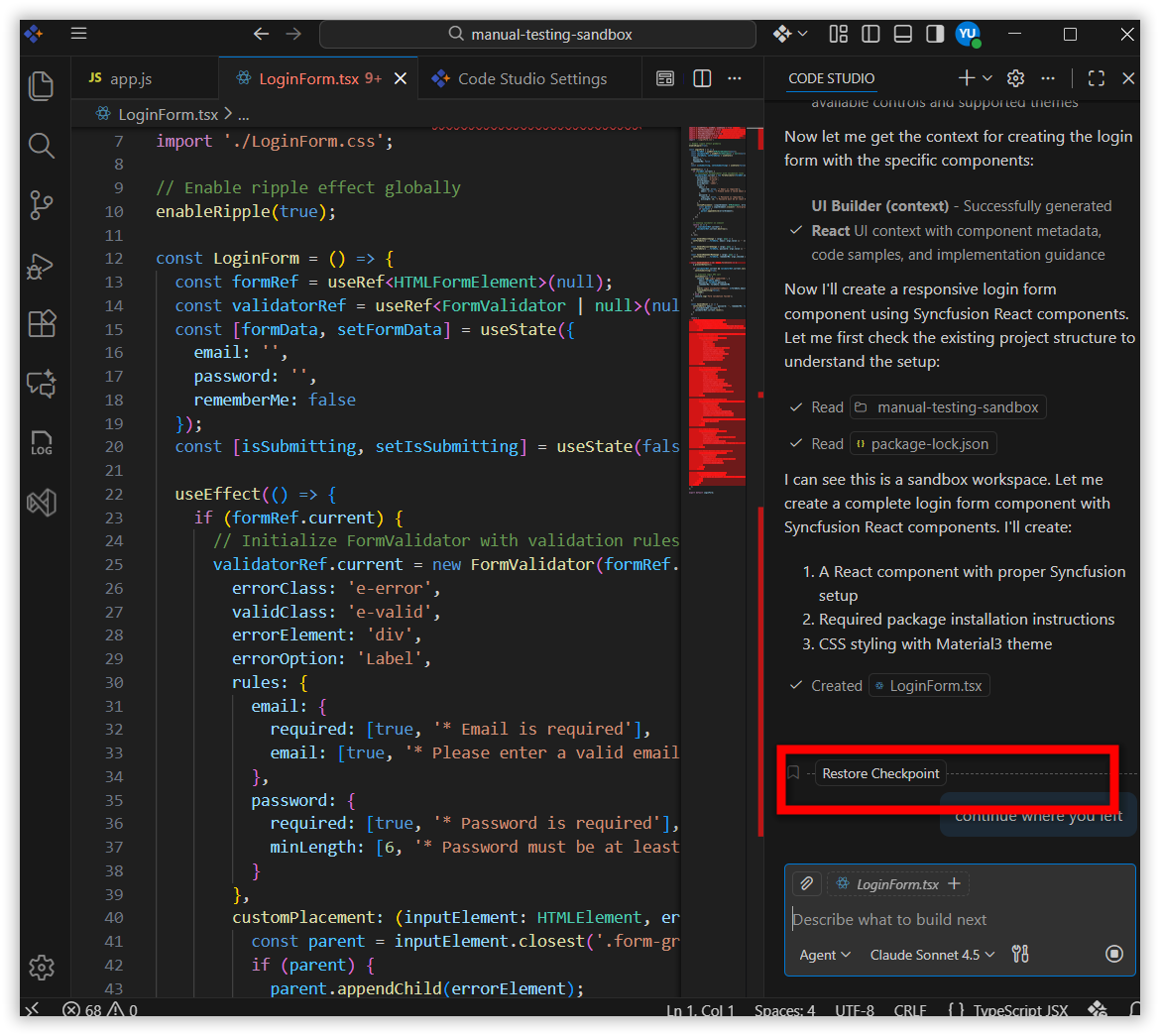This screenshot has width=1160, height=1036.
Task: Open the Claude Sonnet 4.5 model picker
Action: click(932, 955)
